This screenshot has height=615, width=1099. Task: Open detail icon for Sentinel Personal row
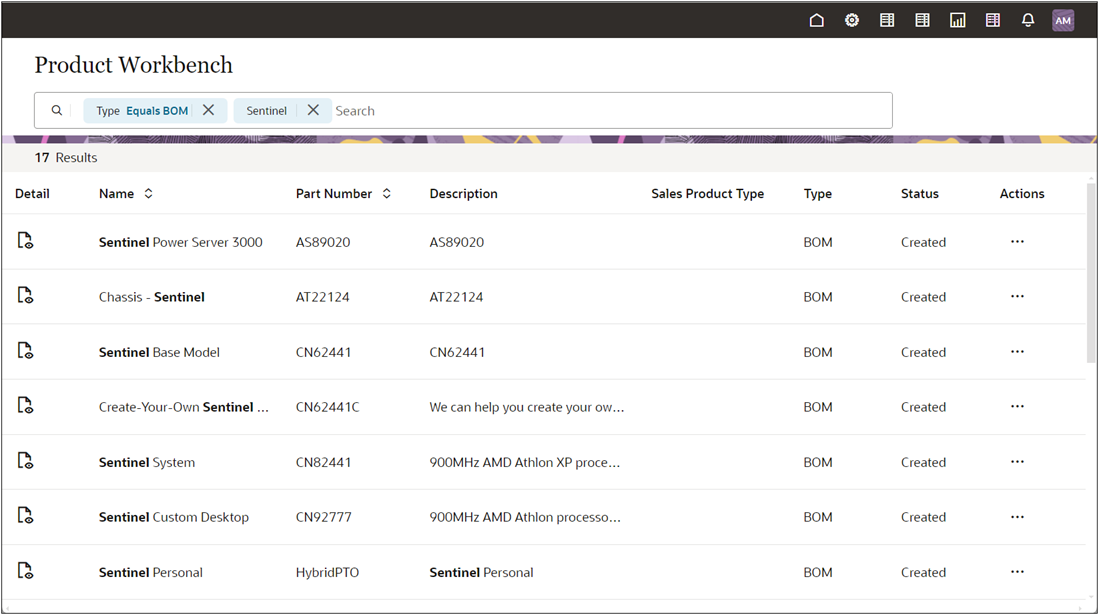[25, 571]
